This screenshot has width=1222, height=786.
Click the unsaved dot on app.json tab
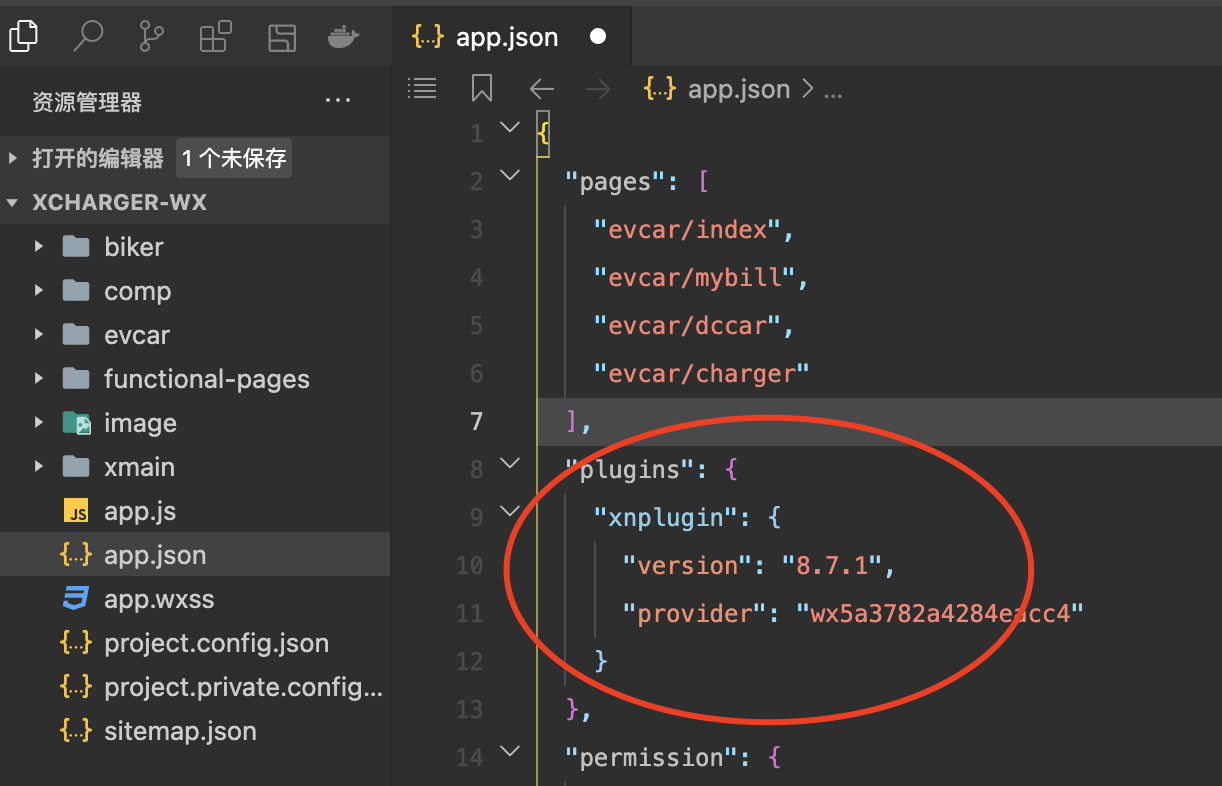tap(598, 37)
